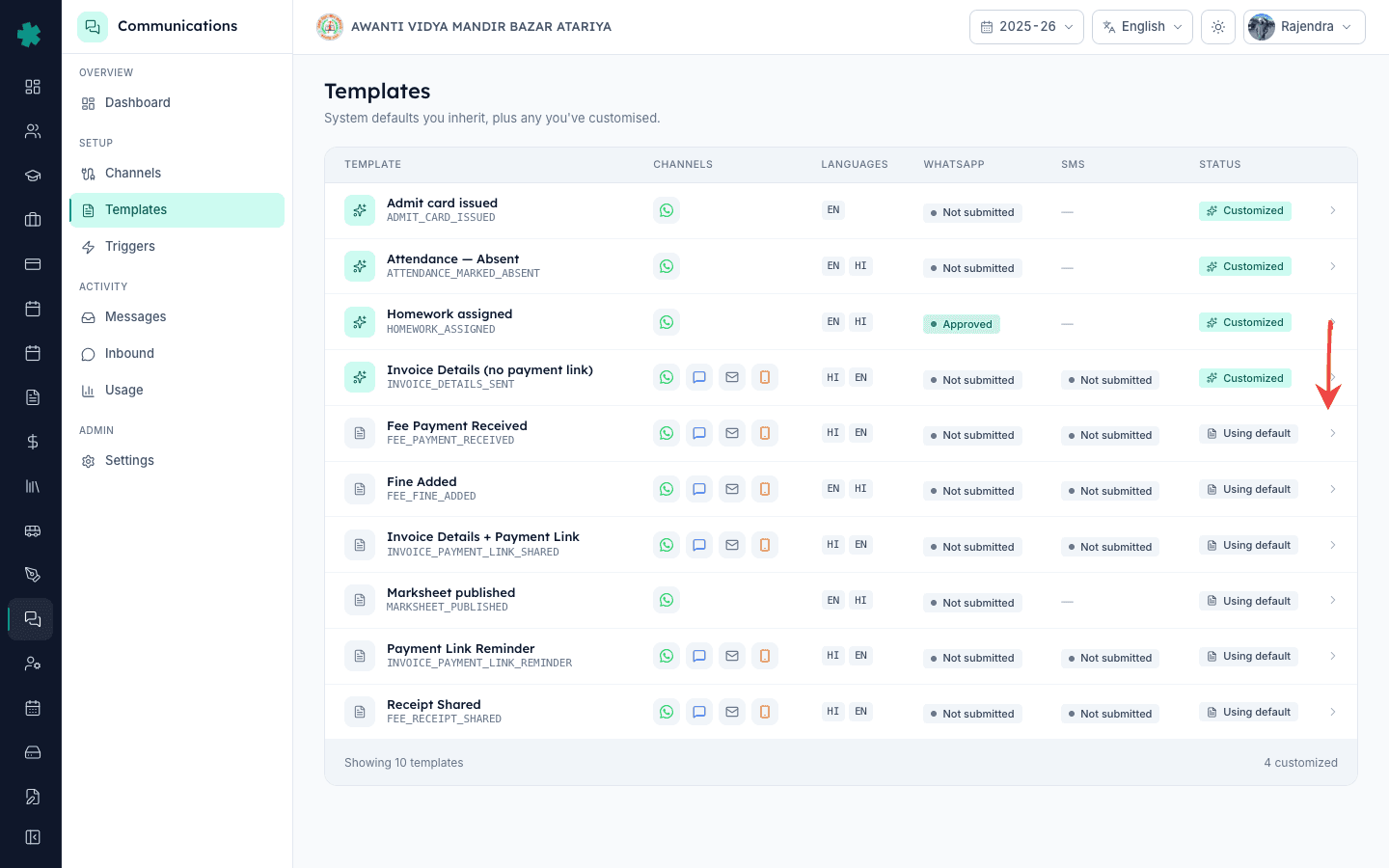
Task: Click document icon beside Payment Link Reminder
Action: pyautogui.click(x=360, y=656)
